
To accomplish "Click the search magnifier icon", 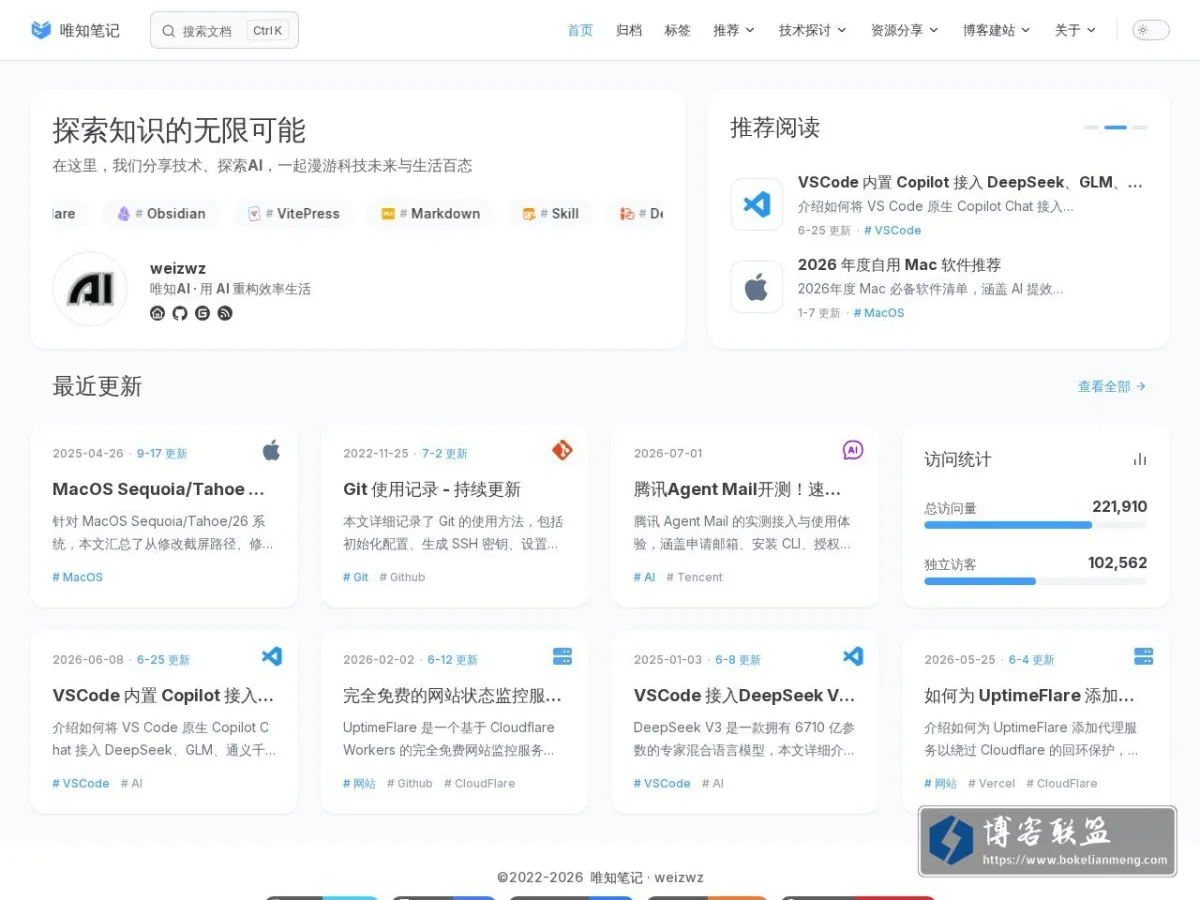I will pos(169,31).
